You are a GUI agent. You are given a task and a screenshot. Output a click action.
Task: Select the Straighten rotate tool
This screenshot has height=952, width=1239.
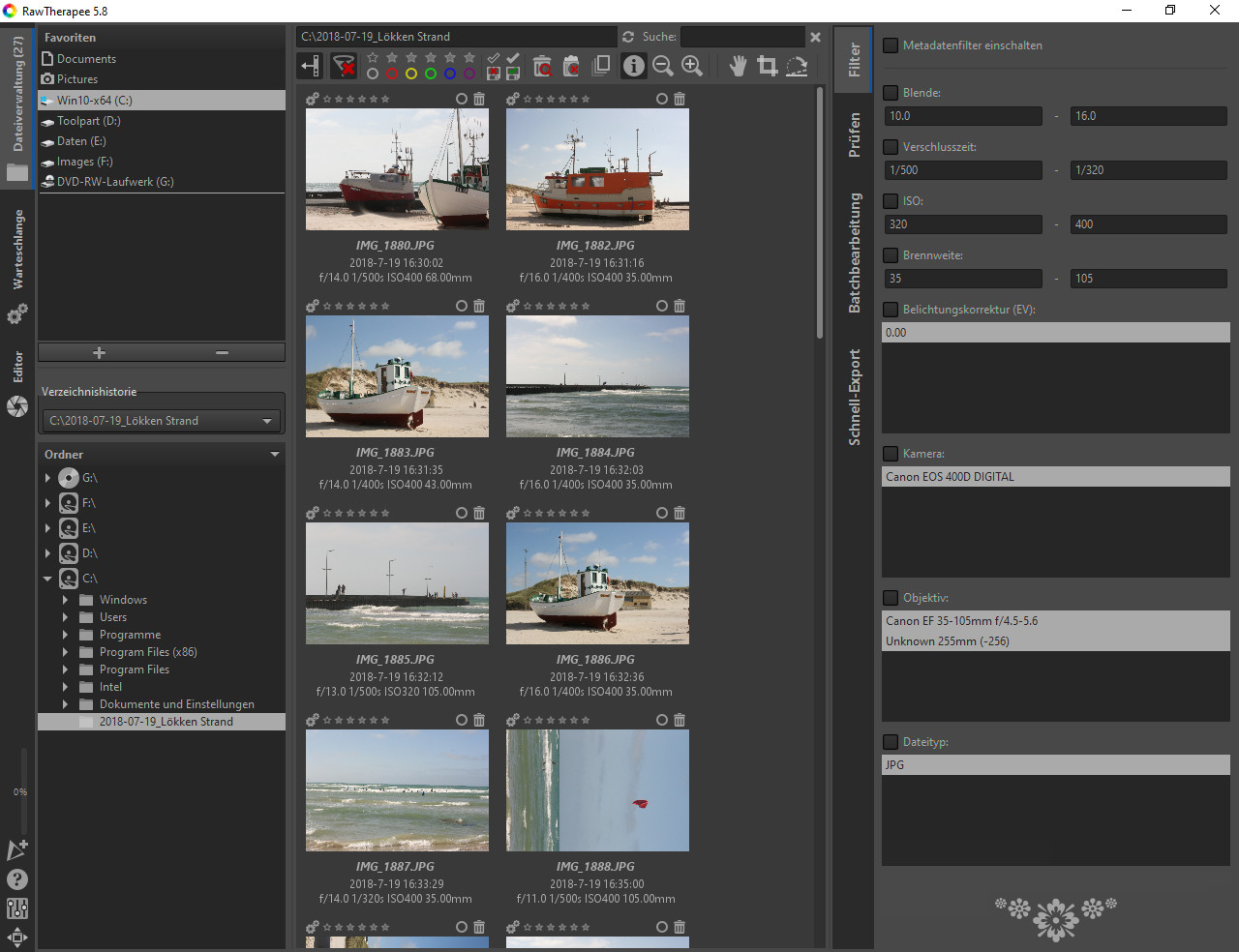tap(797, 66)
